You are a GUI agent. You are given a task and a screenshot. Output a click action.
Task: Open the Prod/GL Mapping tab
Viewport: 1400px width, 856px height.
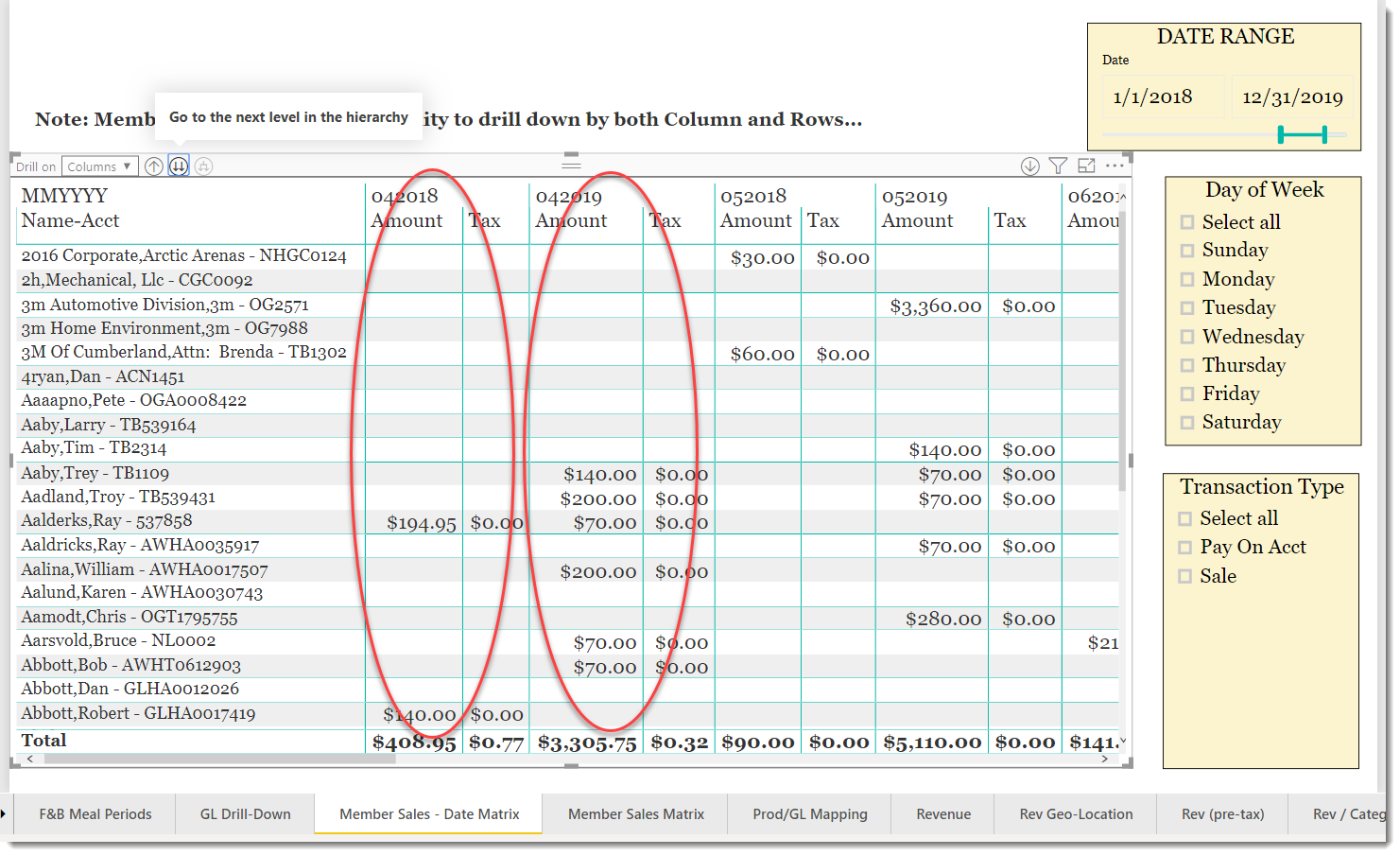[810, 814]
